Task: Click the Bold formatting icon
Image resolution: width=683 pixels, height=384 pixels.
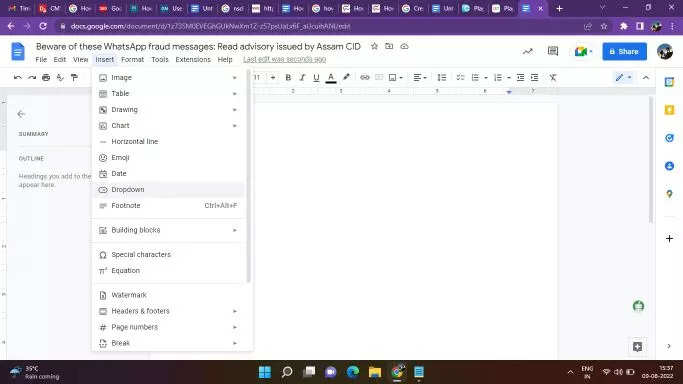Action: click(288, 77)
